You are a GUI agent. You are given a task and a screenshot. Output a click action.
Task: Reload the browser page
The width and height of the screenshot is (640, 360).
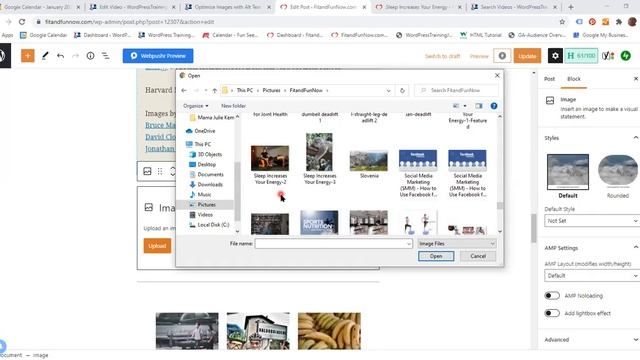22,22
